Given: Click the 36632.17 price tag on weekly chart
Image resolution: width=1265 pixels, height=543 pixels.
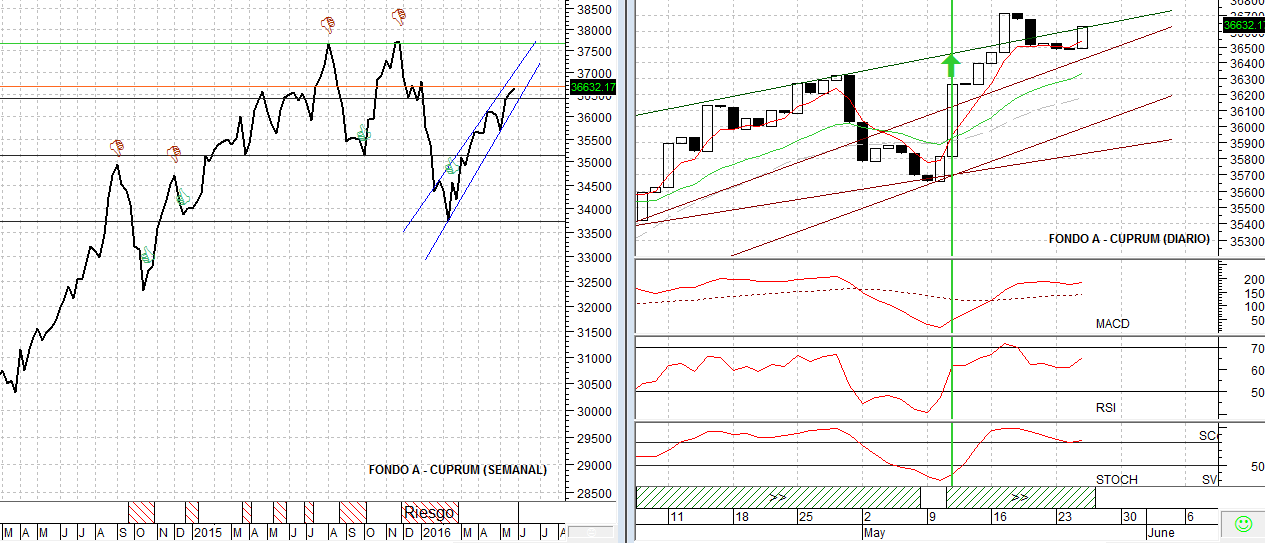Looking at the screenshot, I should coord(593,87).
